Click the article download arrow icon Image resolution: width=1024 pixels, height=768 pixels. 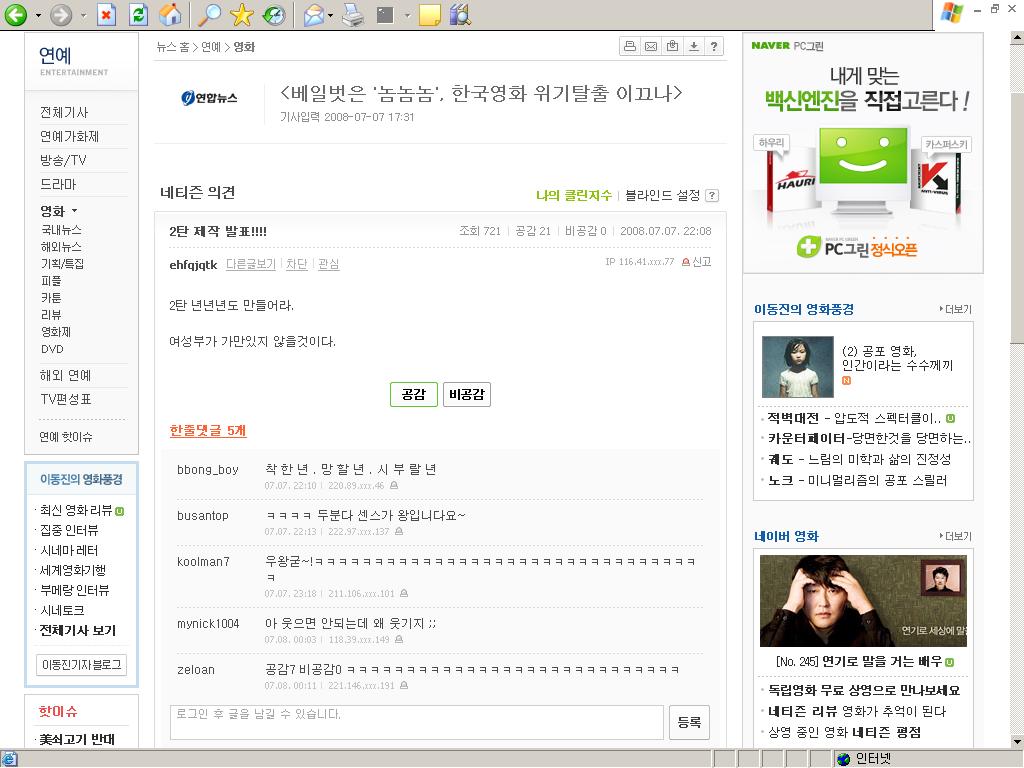[694, 46]
